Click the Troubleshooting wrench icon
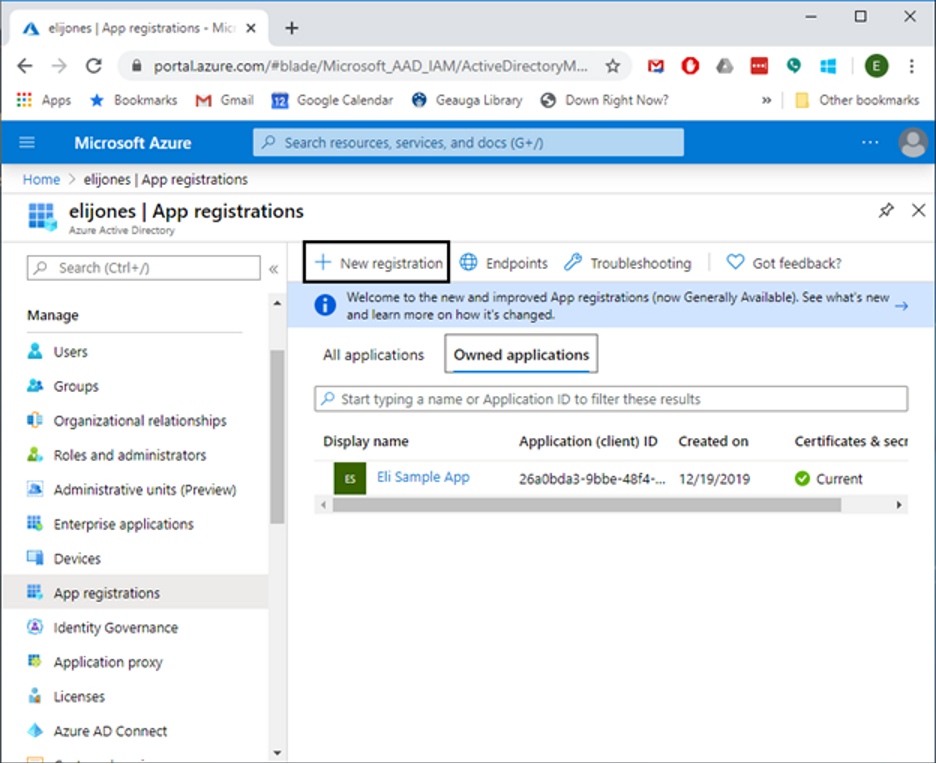 [x=573, y=263]
